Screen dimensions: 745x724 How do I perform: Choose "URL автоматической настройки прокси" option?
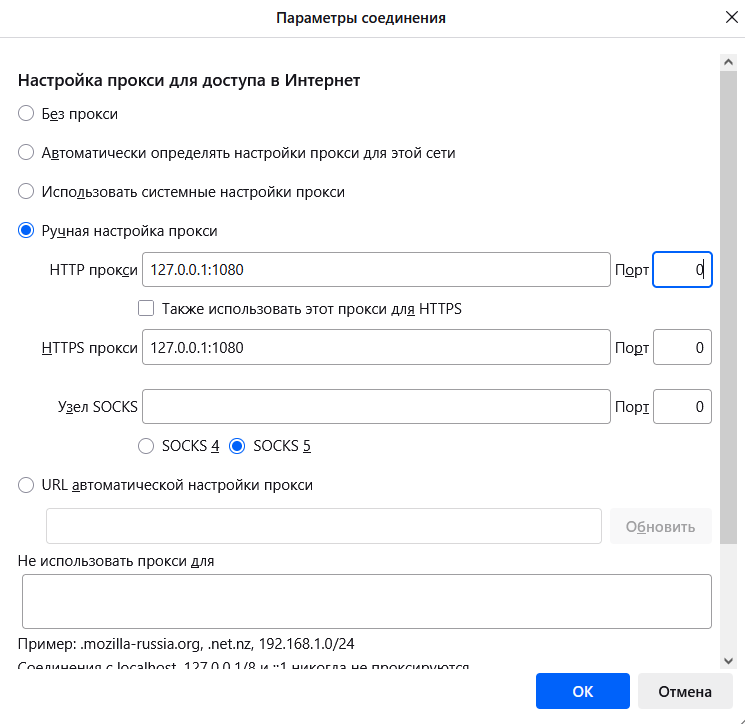click(x=26, y=485)
